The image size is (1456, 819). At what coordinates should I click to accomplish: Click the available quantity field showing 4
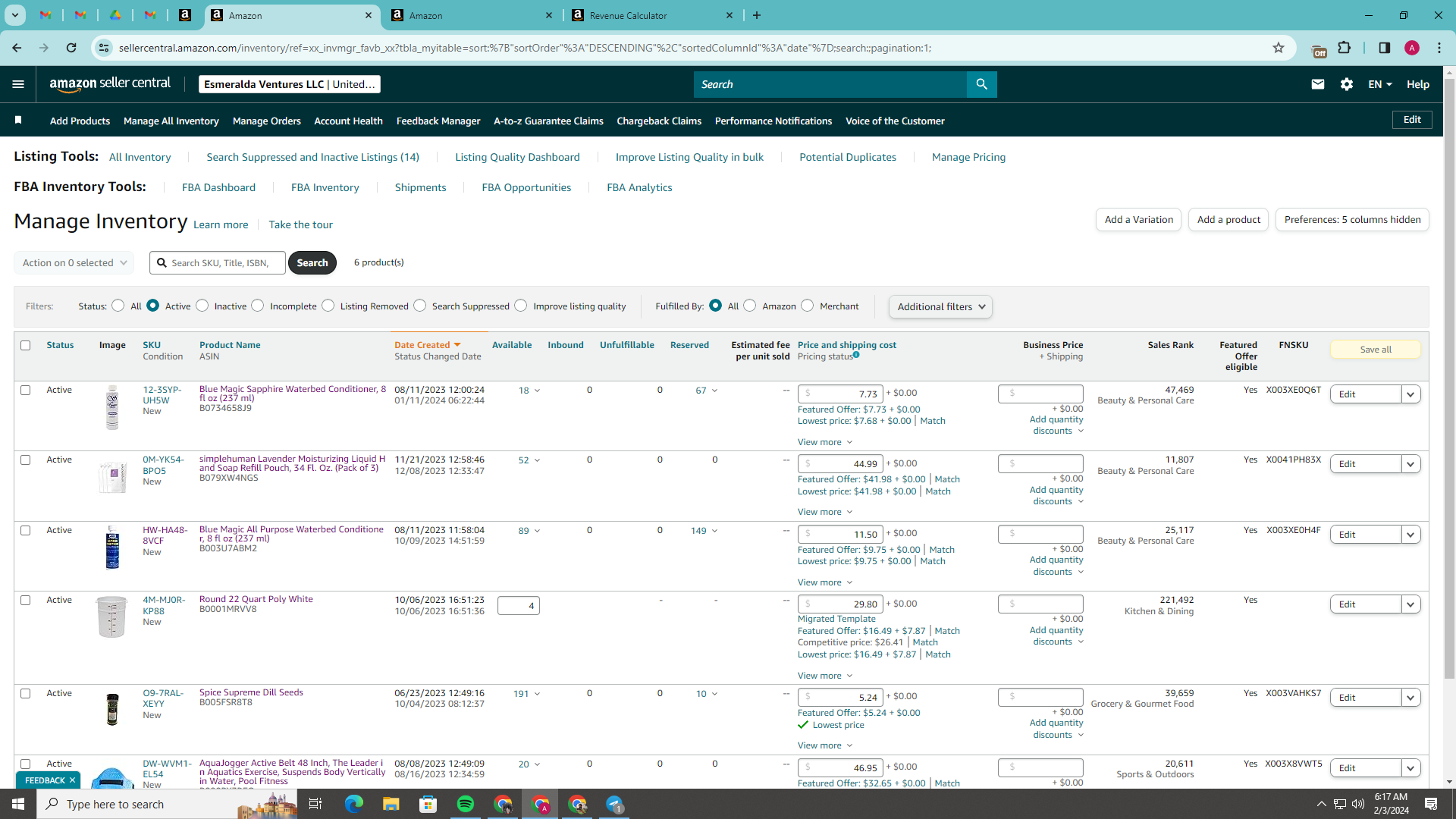(519, 605)
